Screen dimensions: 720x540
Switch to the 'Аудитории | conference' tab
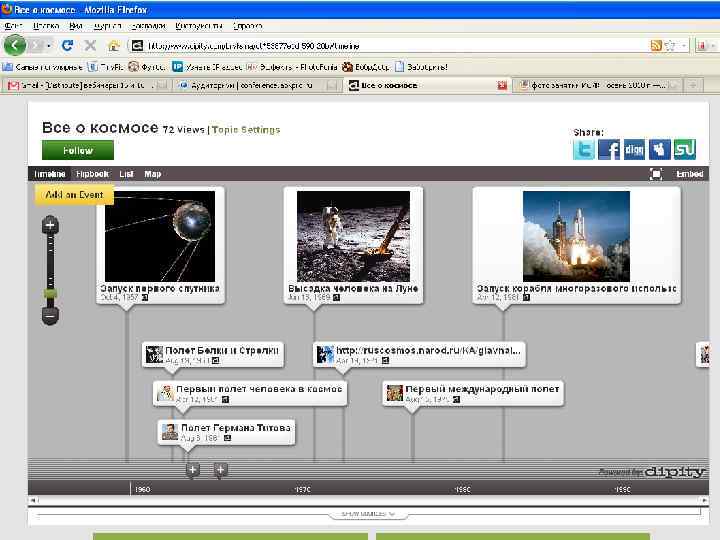259,85
